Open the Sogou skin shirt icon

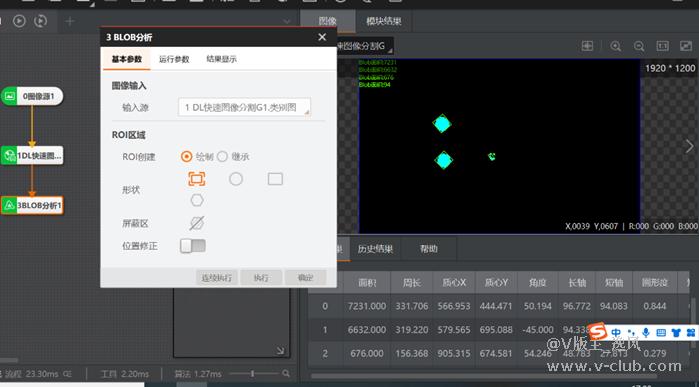676,333
